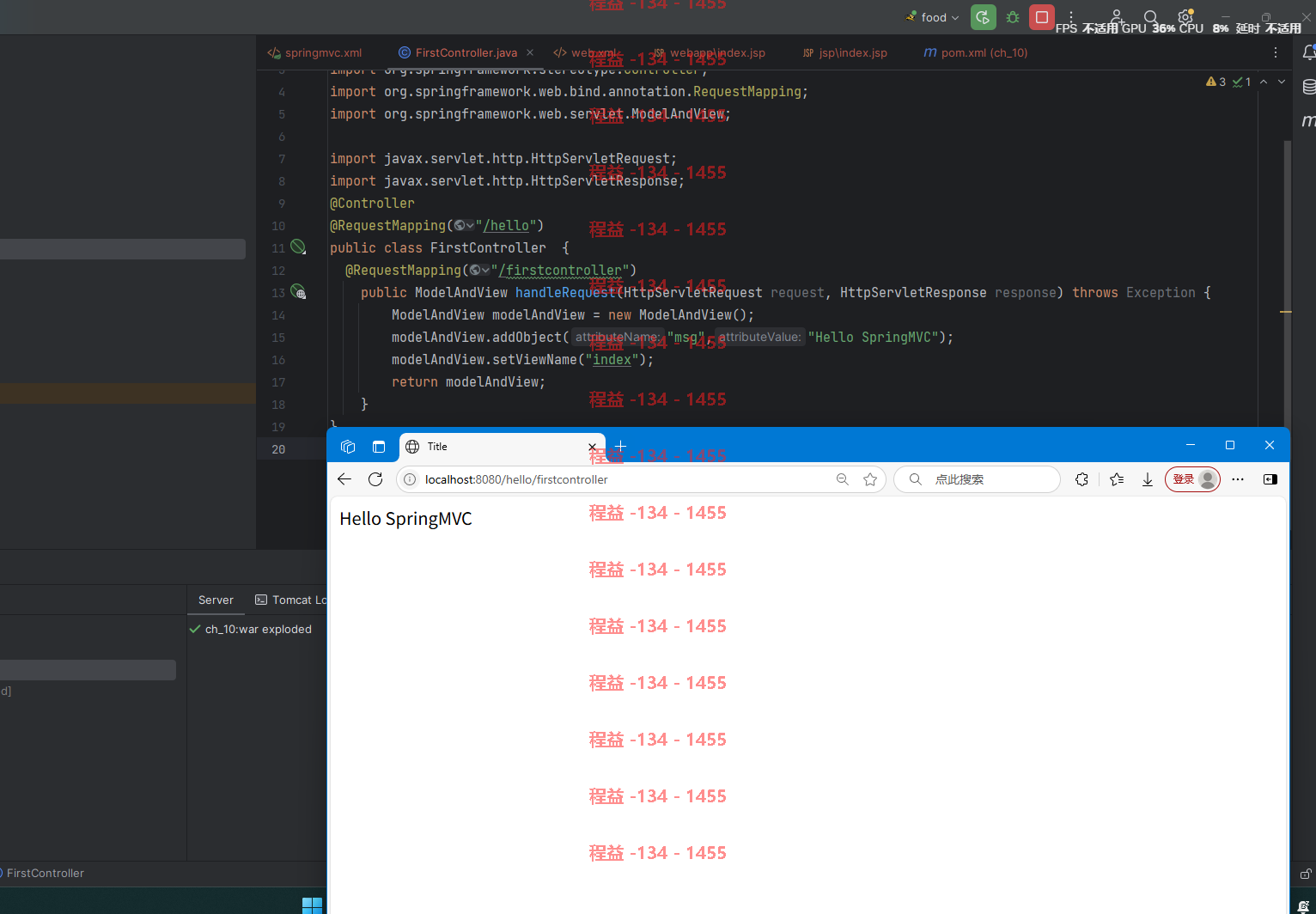1316x914 pixels.
Task: Go back in the browser
Action: tap(344, 479)
